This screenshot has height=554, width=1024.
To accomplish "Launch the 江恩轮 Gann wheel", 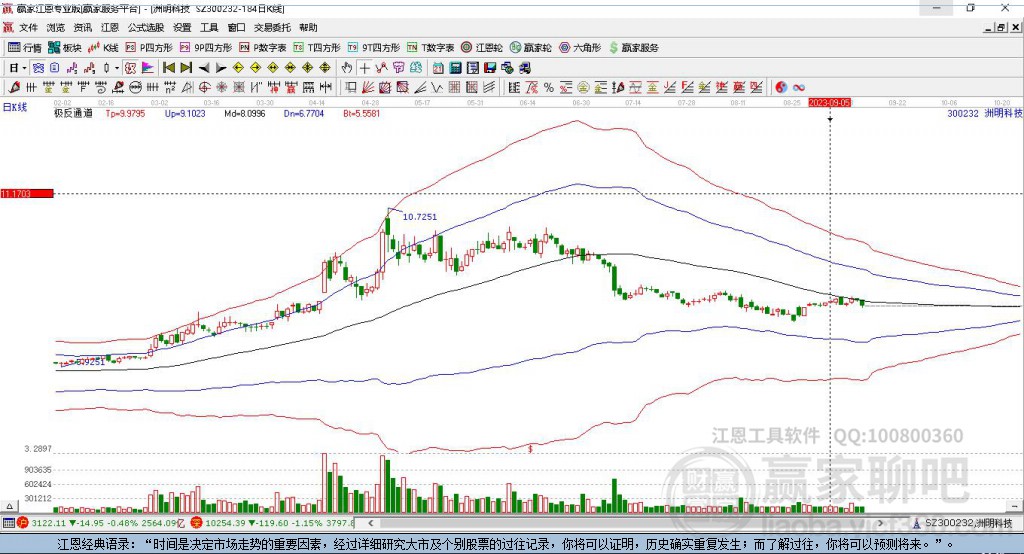I will (x=481, y=48).
